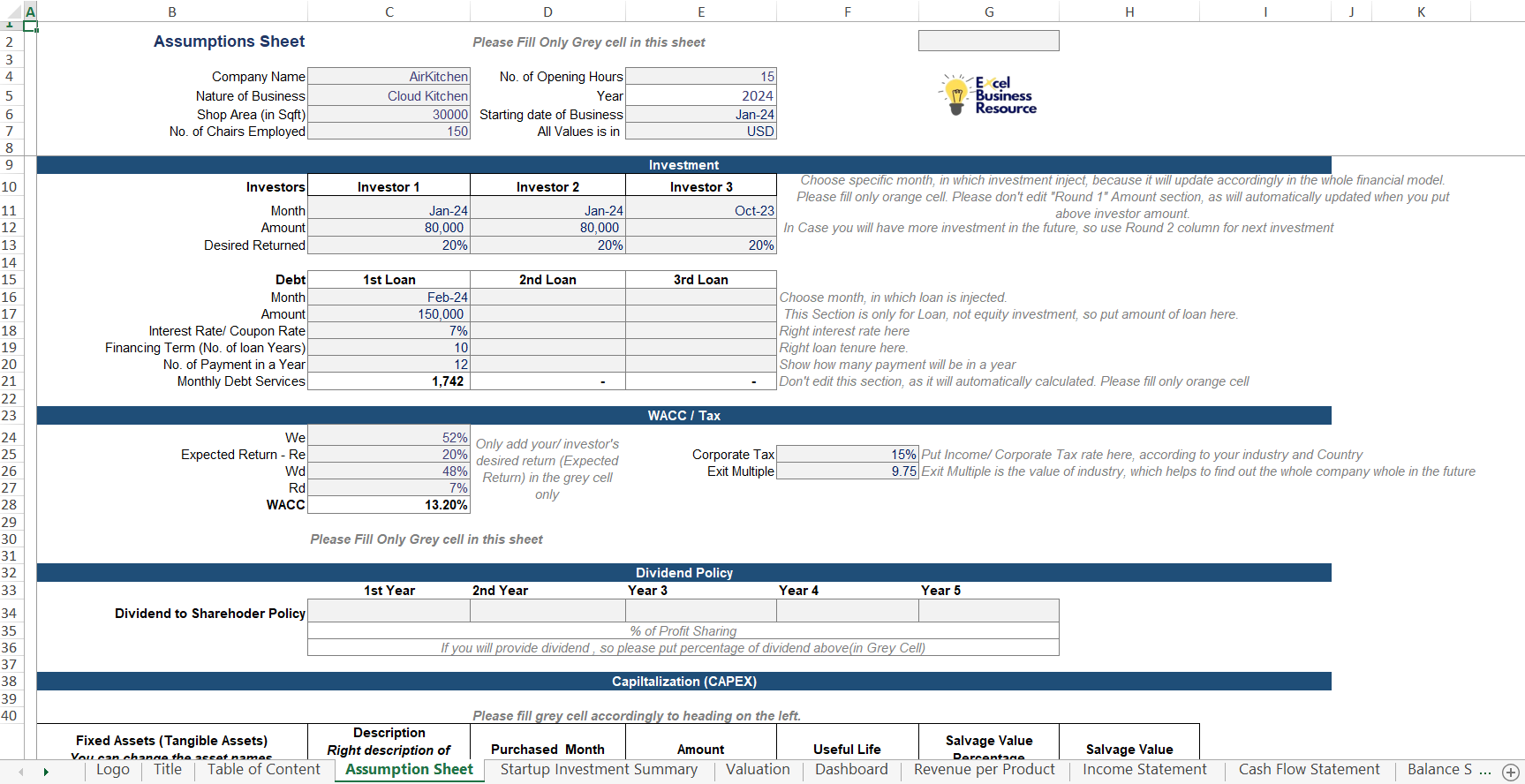Image resolution: width=1525 pixels, height=784 pixels.
Task: Click empty grey cell above the logo
Action: click(989, 41)
